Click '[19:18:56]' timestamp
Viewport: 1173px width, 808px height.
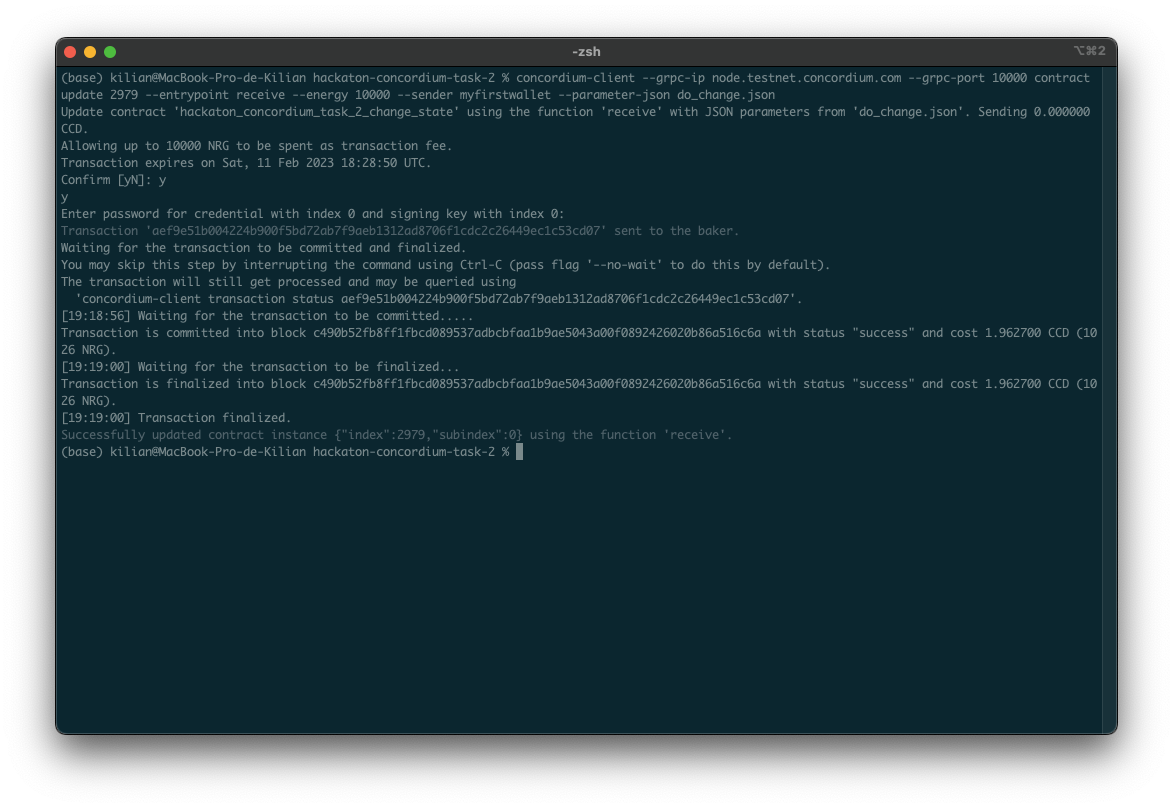point(96,316)
